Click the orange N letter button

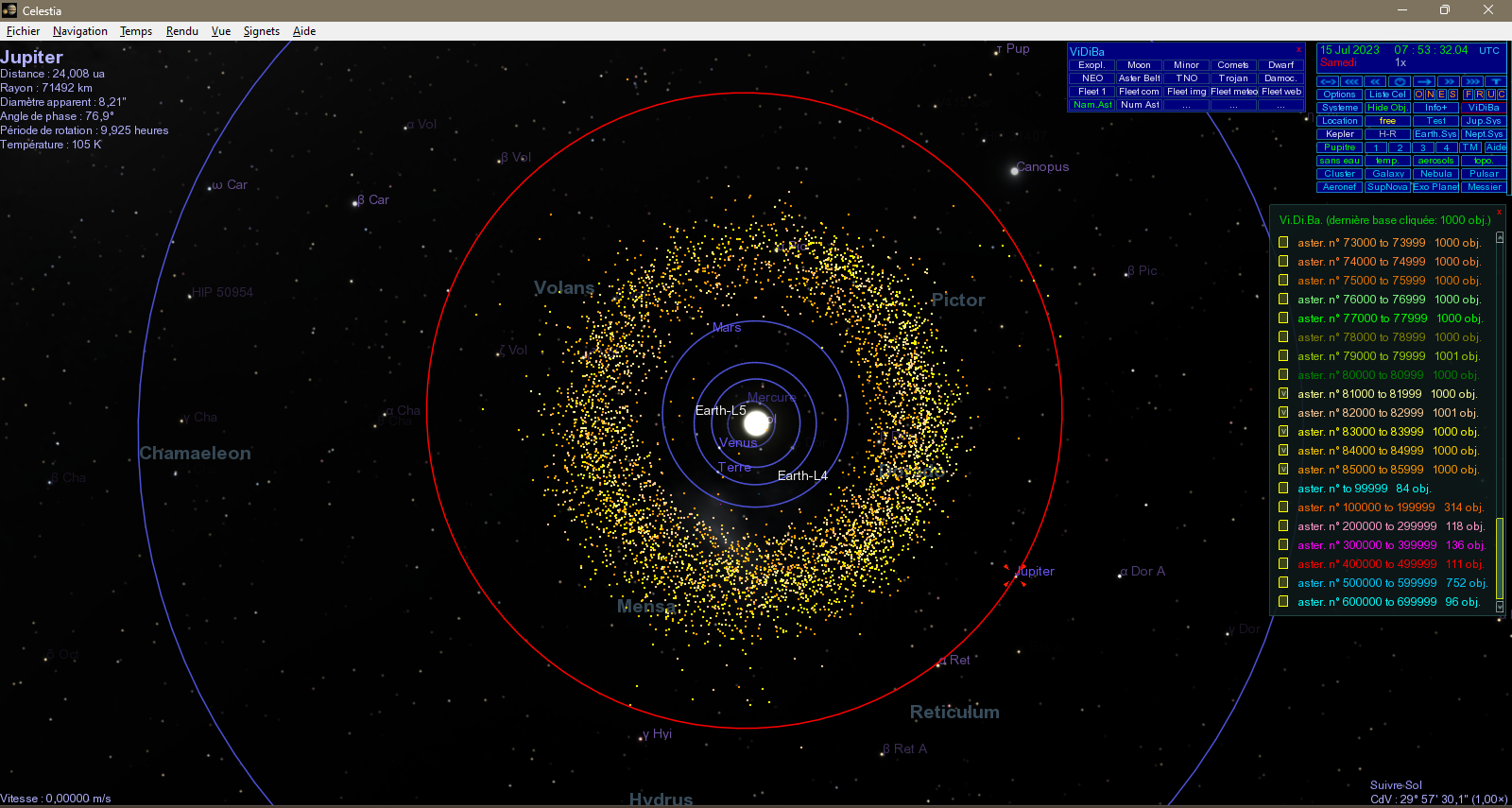coord(1430,95)
